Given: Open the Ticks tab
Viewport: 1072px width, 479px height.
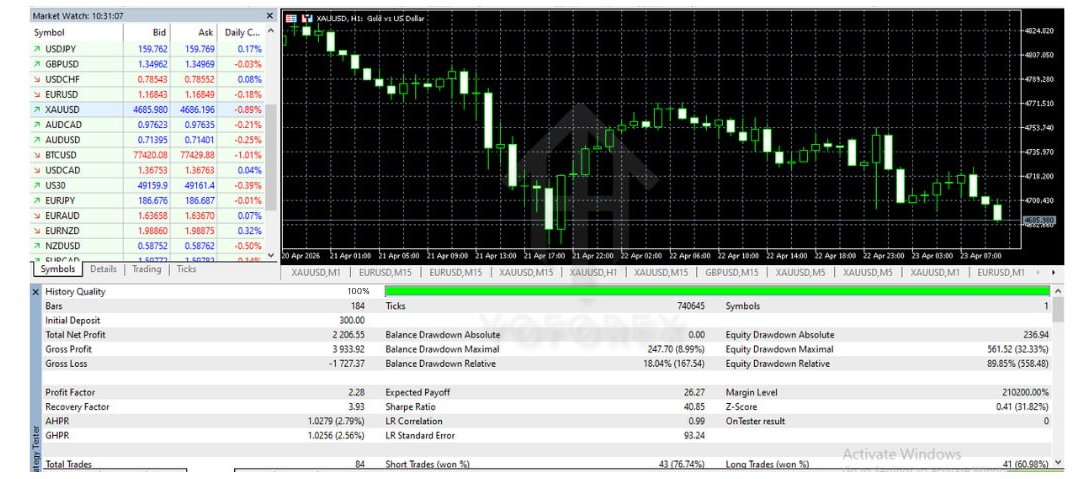Looking at the screenshot, I should click(186, 269).
